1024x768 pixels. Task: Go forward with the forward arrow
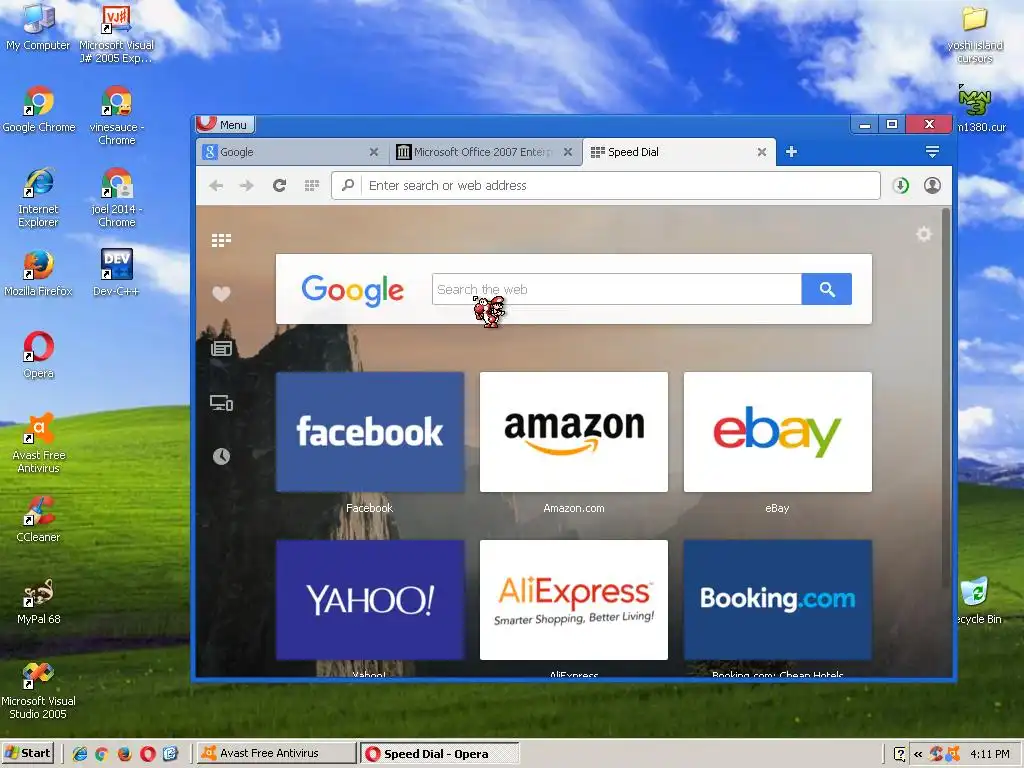(246, 186)
